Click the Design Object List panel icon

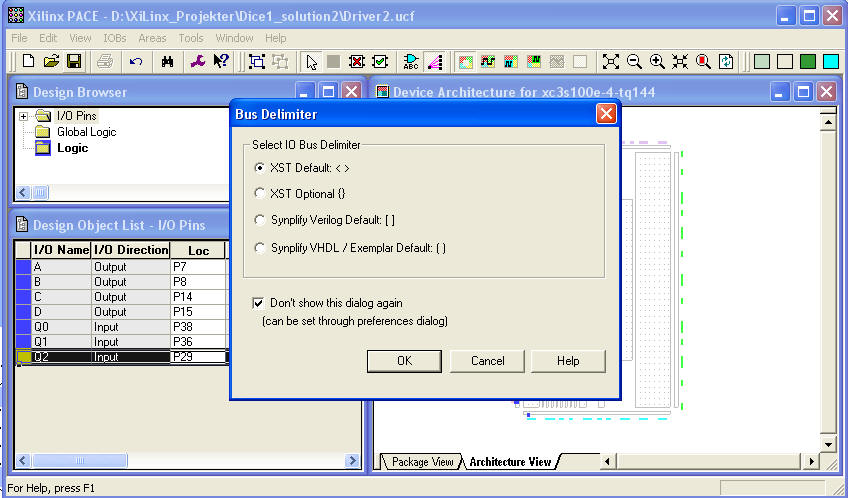[22, 224]
